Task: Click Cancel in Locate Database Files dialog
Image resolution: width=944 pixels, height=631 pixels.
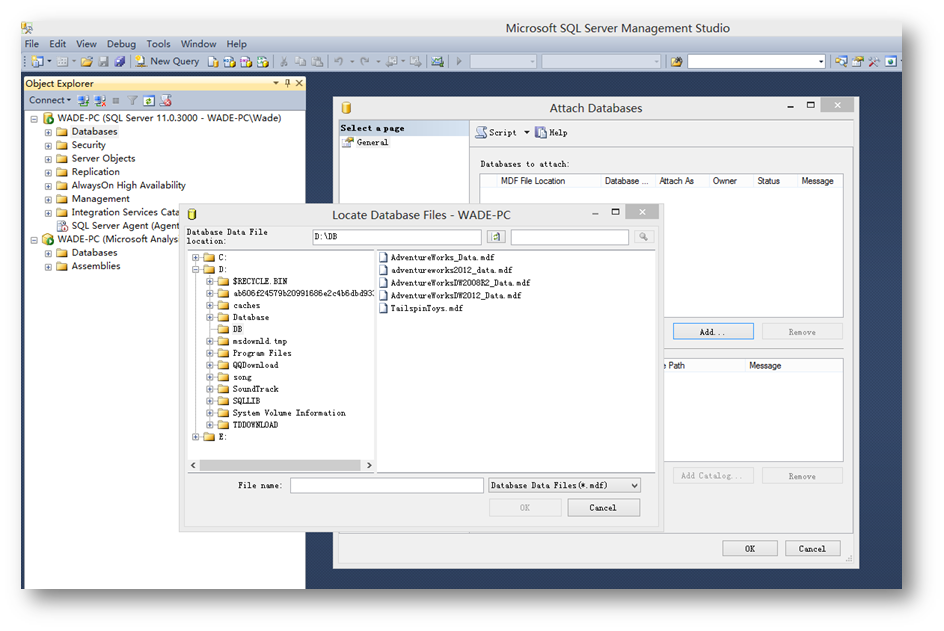Action: [x=603, y=508]
